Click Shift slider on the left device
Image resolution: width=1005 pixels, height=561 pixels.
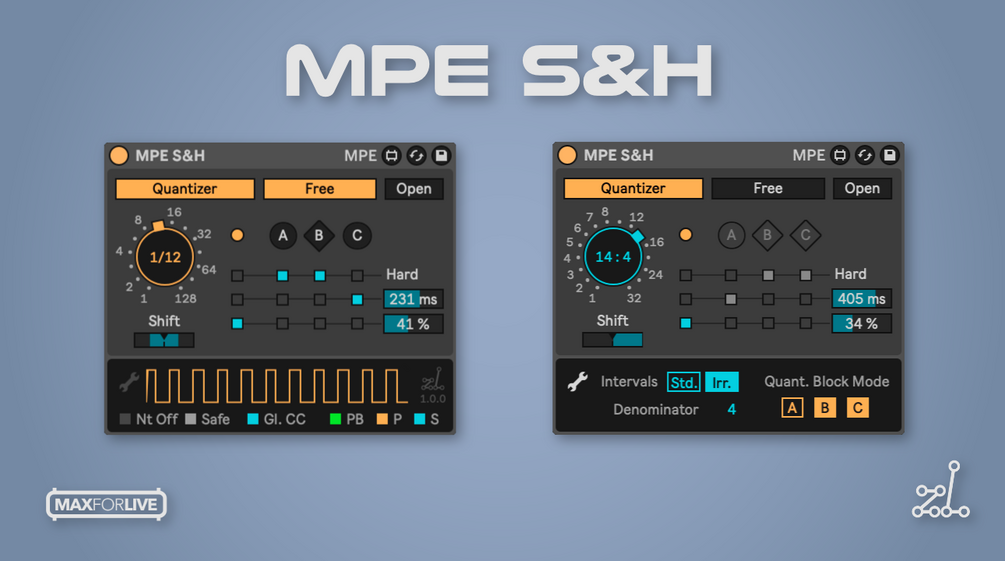[x=164, y=340]
